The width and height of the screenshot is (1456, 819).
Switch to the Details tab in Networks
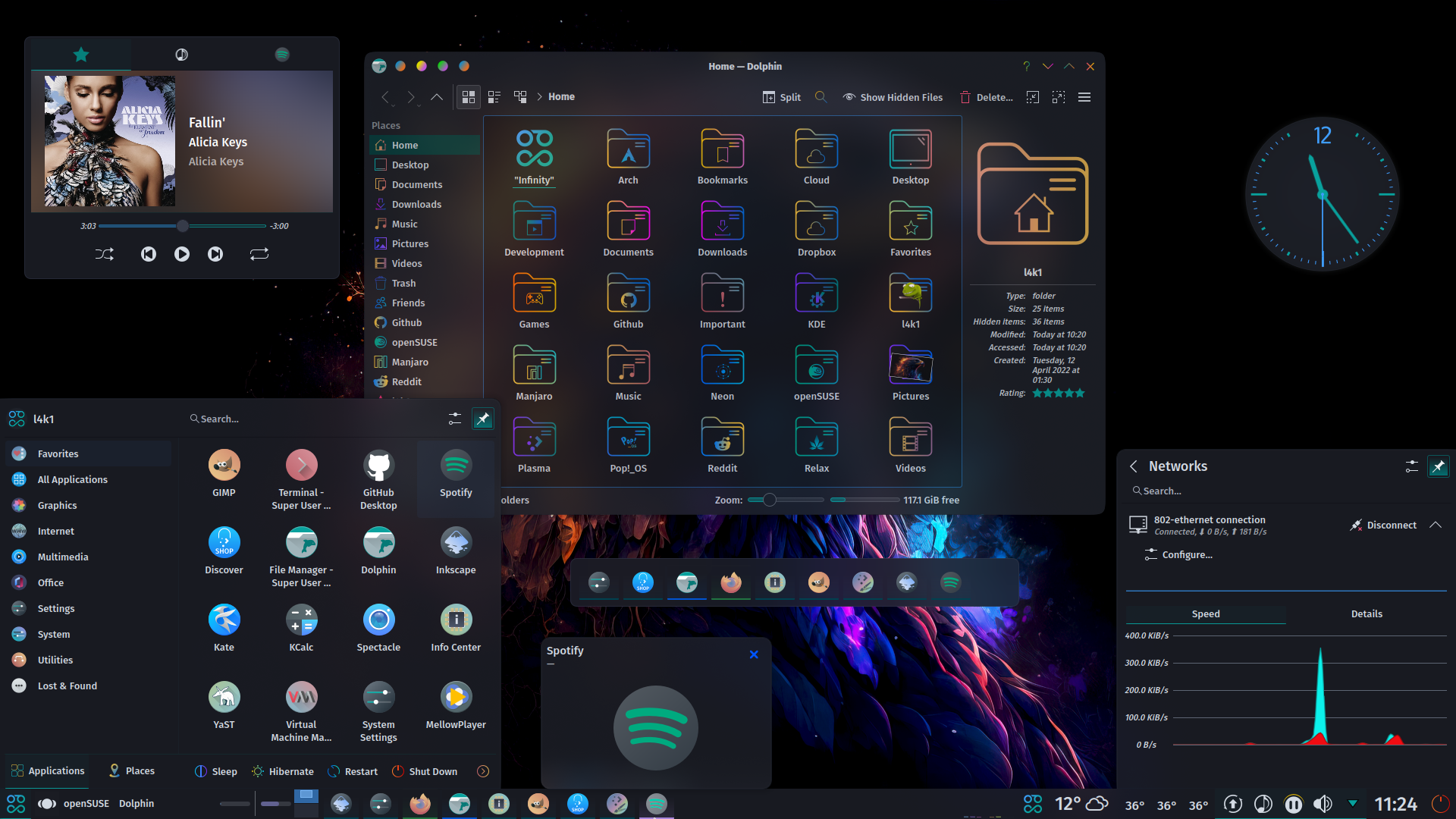(1367, 613)
